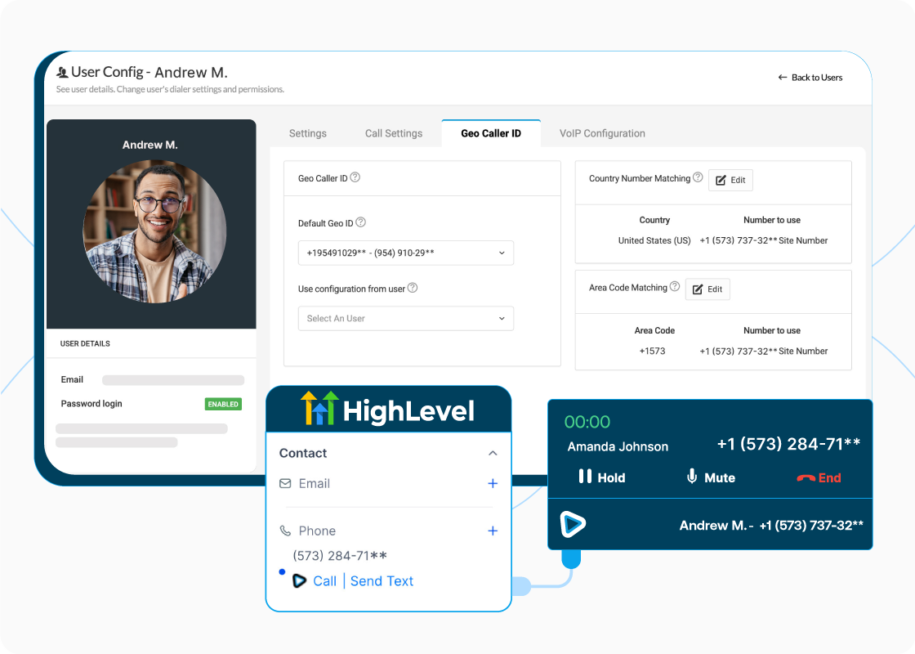Click the phone number (573) 284-71**
915x654 pixels.
pyautogui.click(x=340, y=556)
